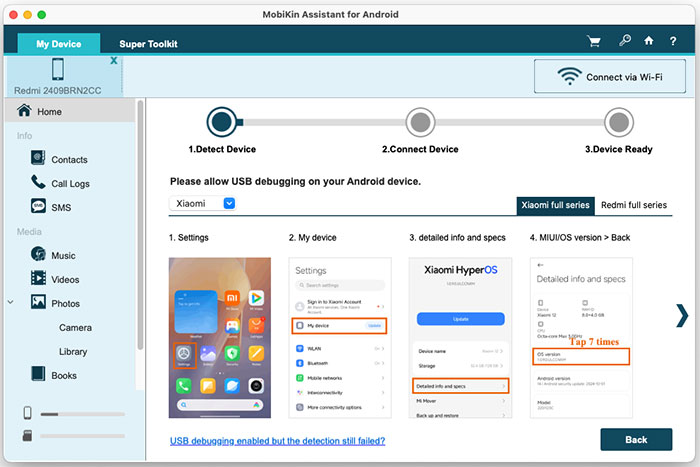
Task: Open the Xiaomi brand dropdown
Action: click(x=202, y=204)
